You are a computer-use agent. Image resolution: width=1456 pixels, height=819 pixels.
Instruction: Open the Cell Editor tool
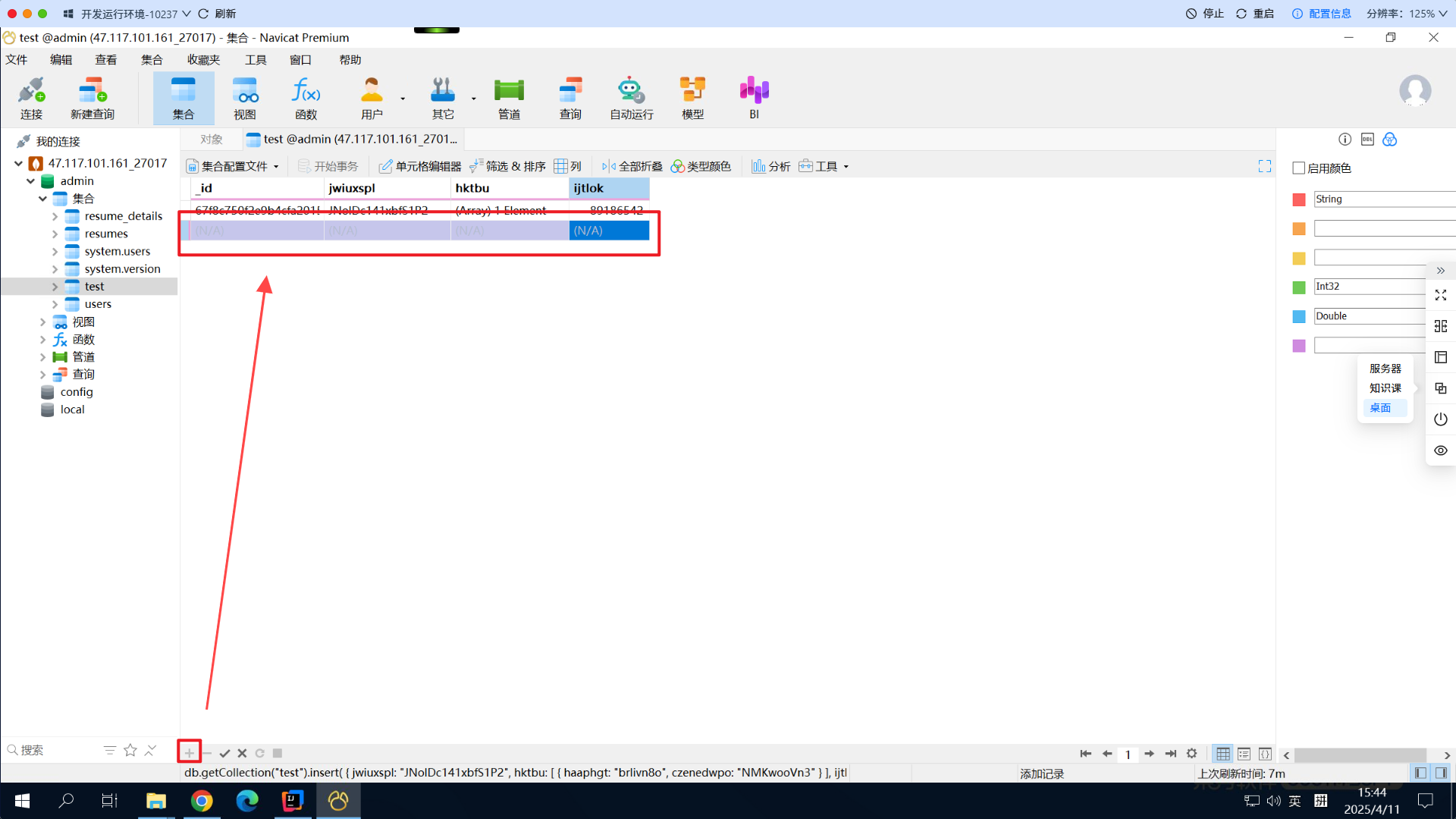click(x=420, y=166)
